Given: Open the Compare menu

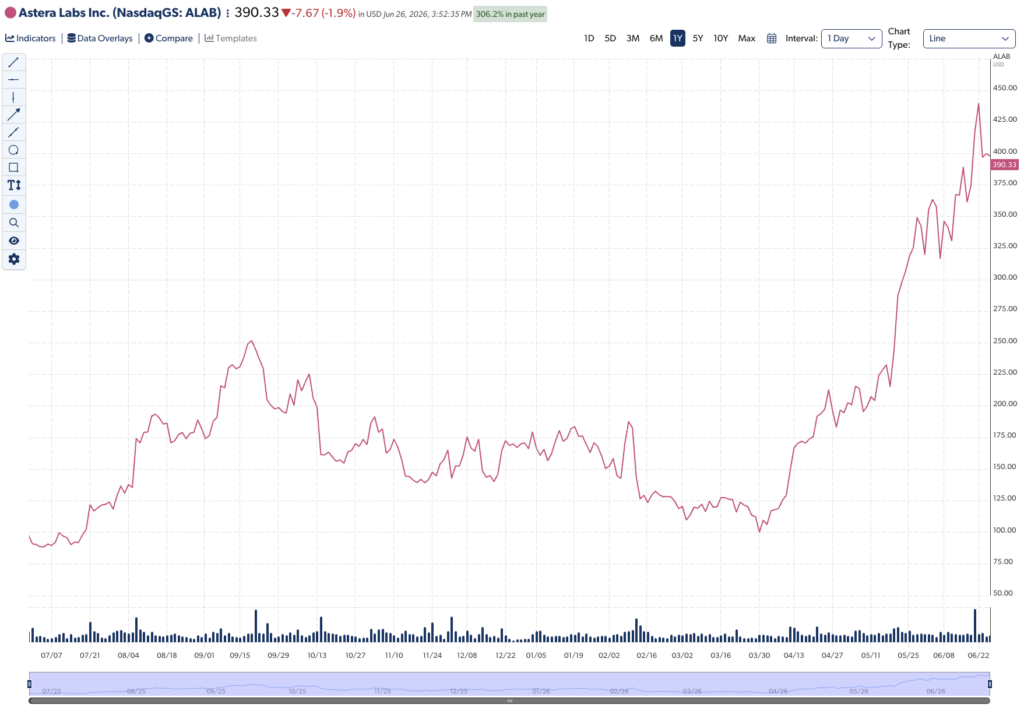Looking at the screenshot, I should pos(168,39).
